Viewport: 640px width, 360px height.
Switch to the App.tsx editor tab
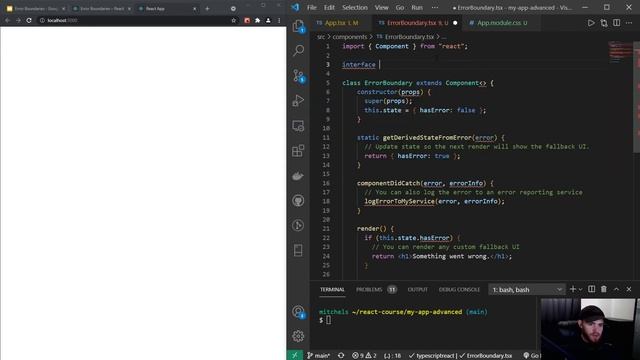pos(341,23)
